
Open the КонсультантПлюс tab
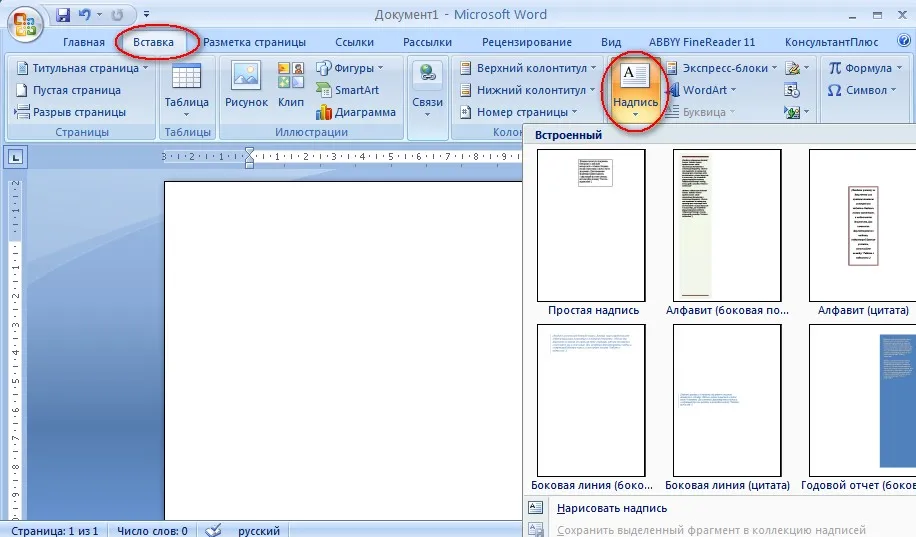pos(831,42)
